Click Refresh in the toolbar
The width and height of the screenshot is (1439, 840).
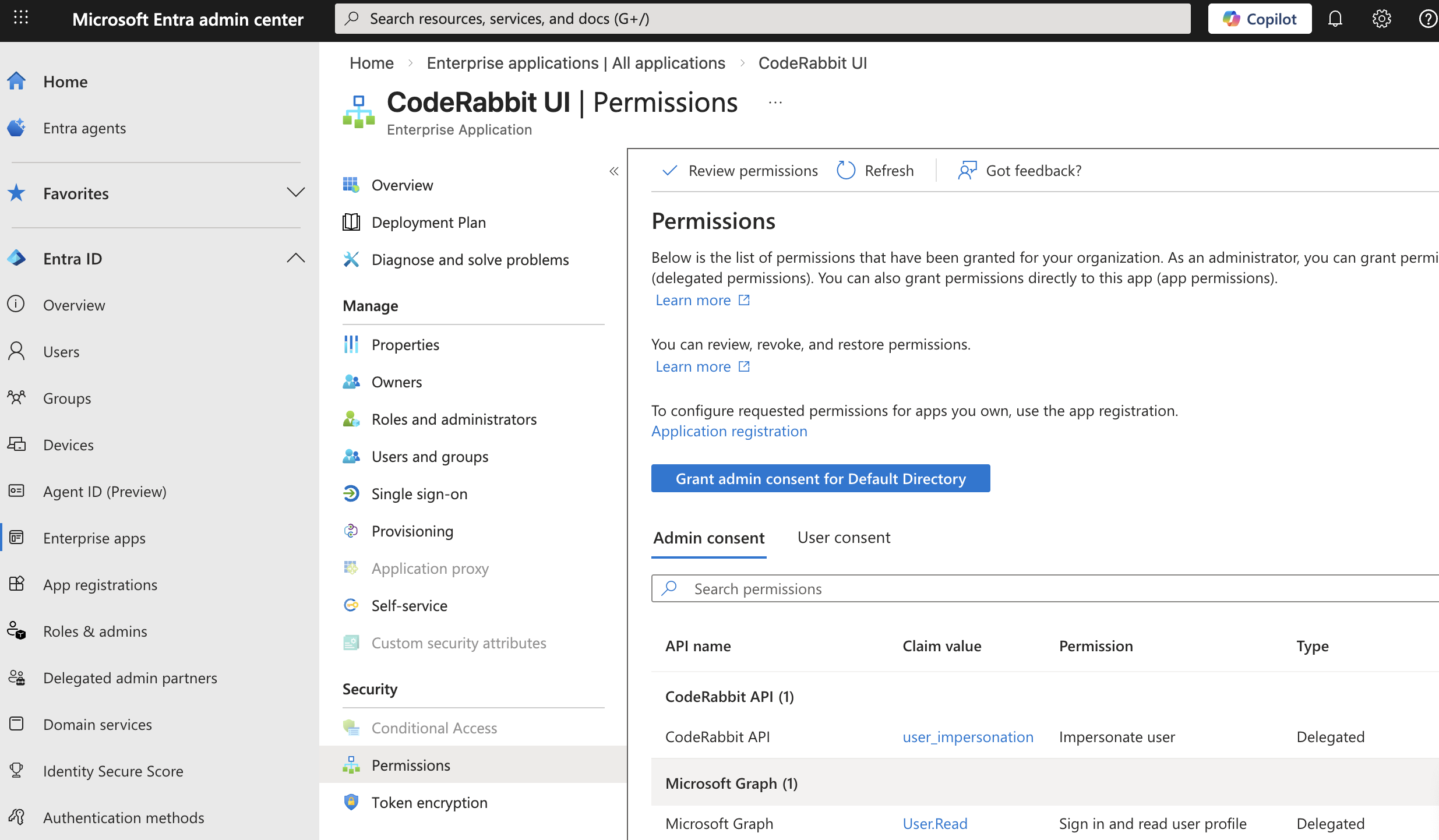[875, 171]
